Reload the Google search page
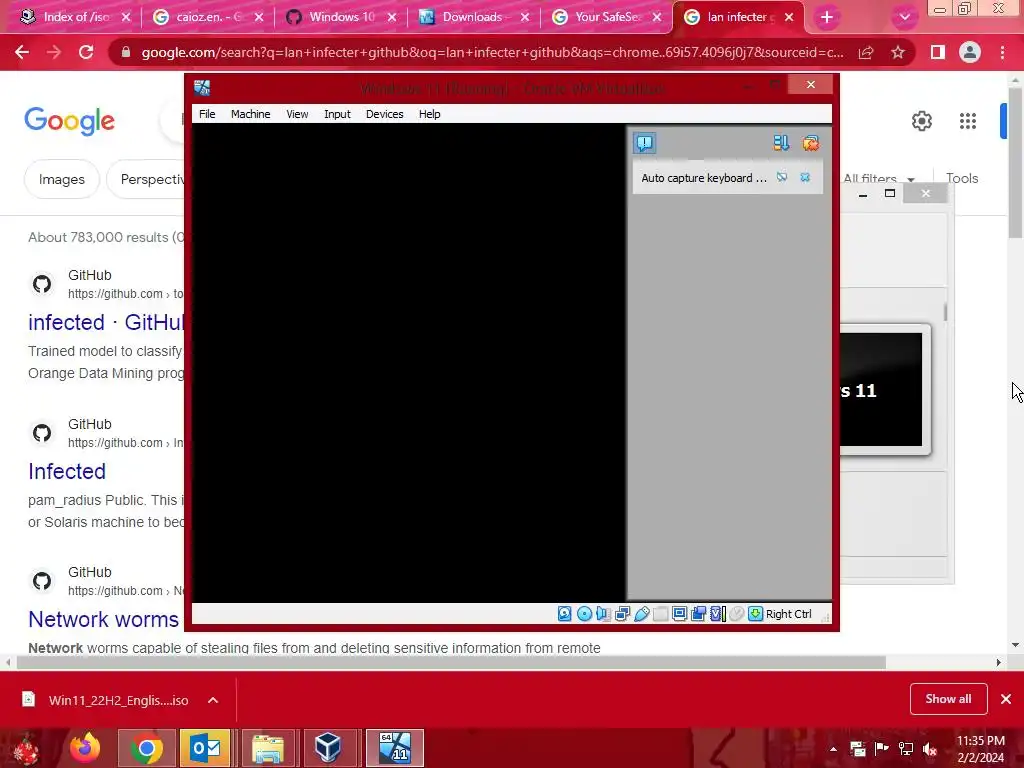Screen dimensions: 1024x768 (86, 52)
